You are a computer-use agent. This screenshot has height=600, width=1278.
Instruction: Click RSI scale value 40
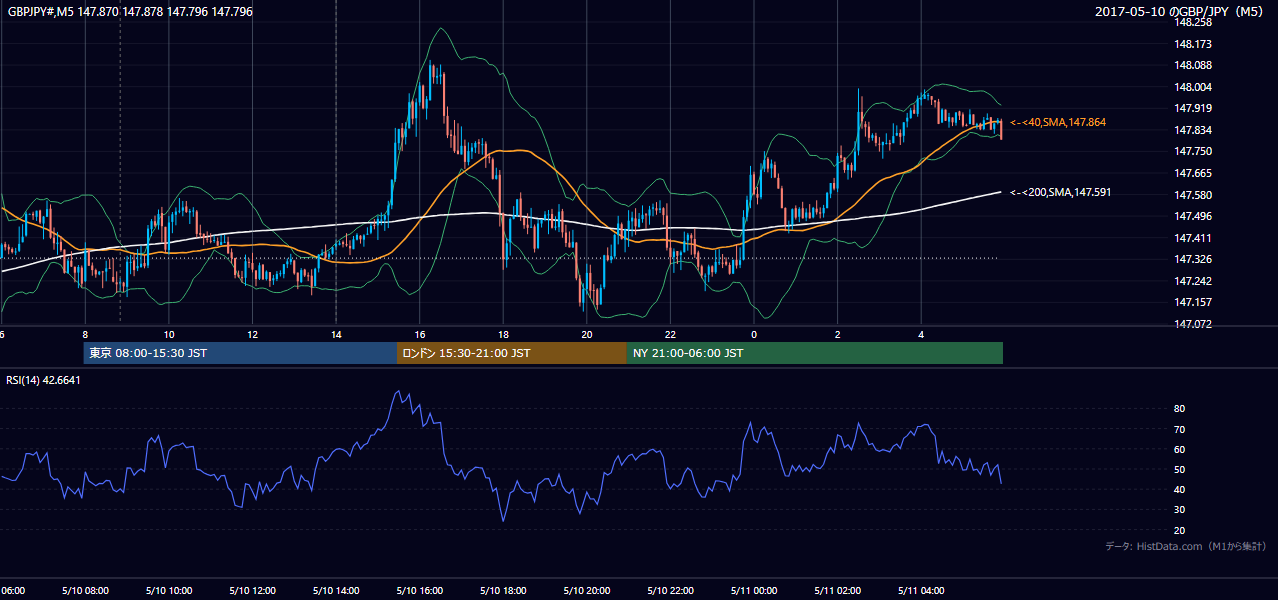pos(1179,490)
